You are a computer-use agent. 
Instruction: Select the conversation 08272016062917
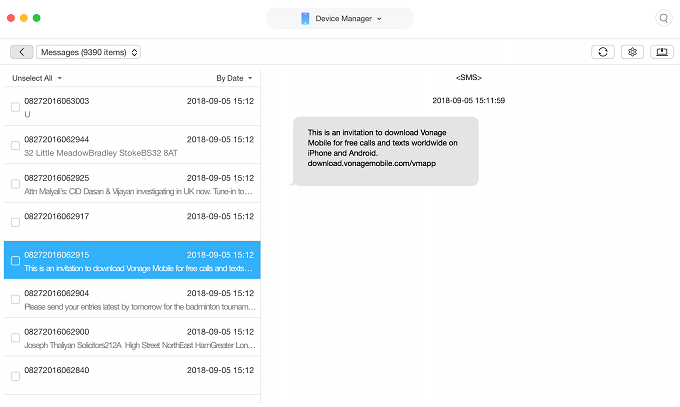pos(132,222)
